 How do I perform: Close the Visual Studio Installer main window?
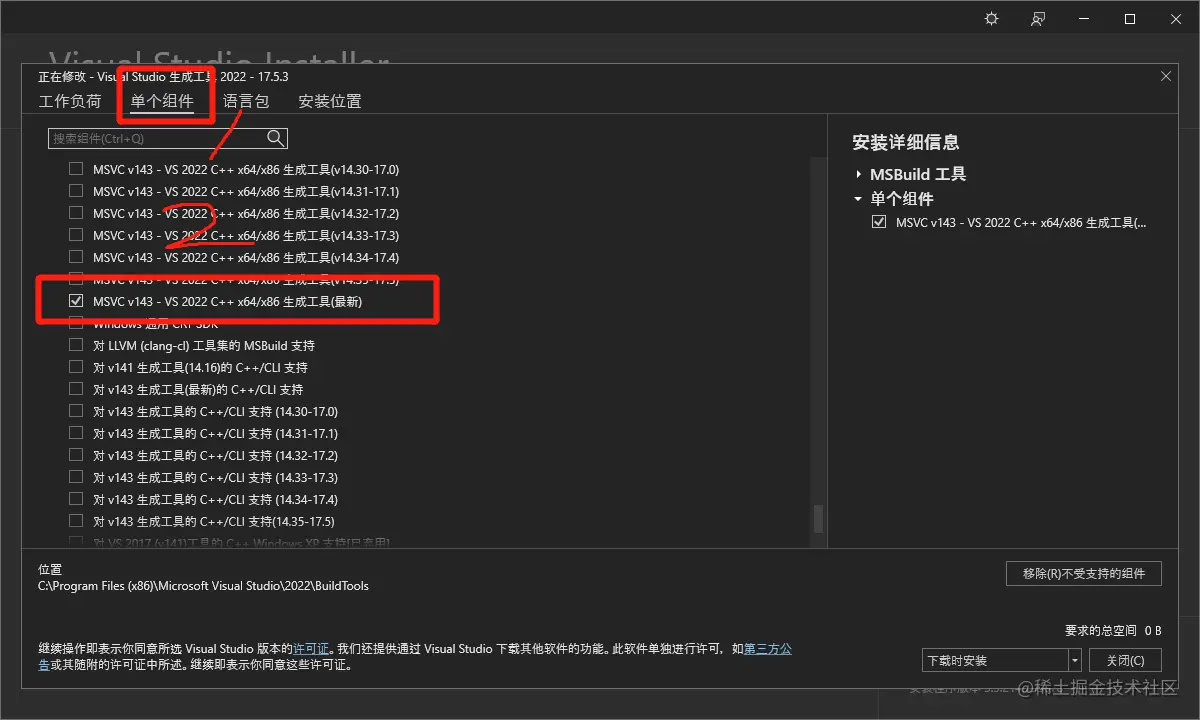click(x=1176, y=19)
